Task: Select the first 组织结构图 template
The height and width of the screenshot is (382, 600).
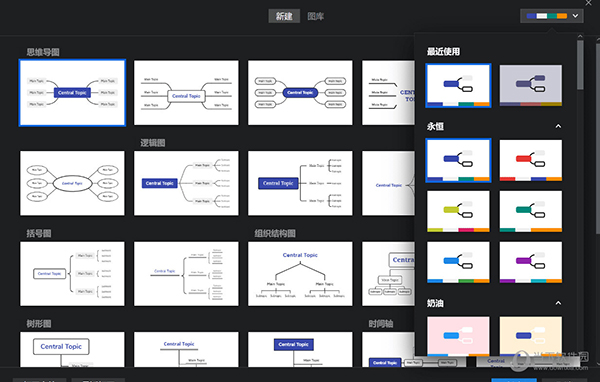Action: click(300, 274)
